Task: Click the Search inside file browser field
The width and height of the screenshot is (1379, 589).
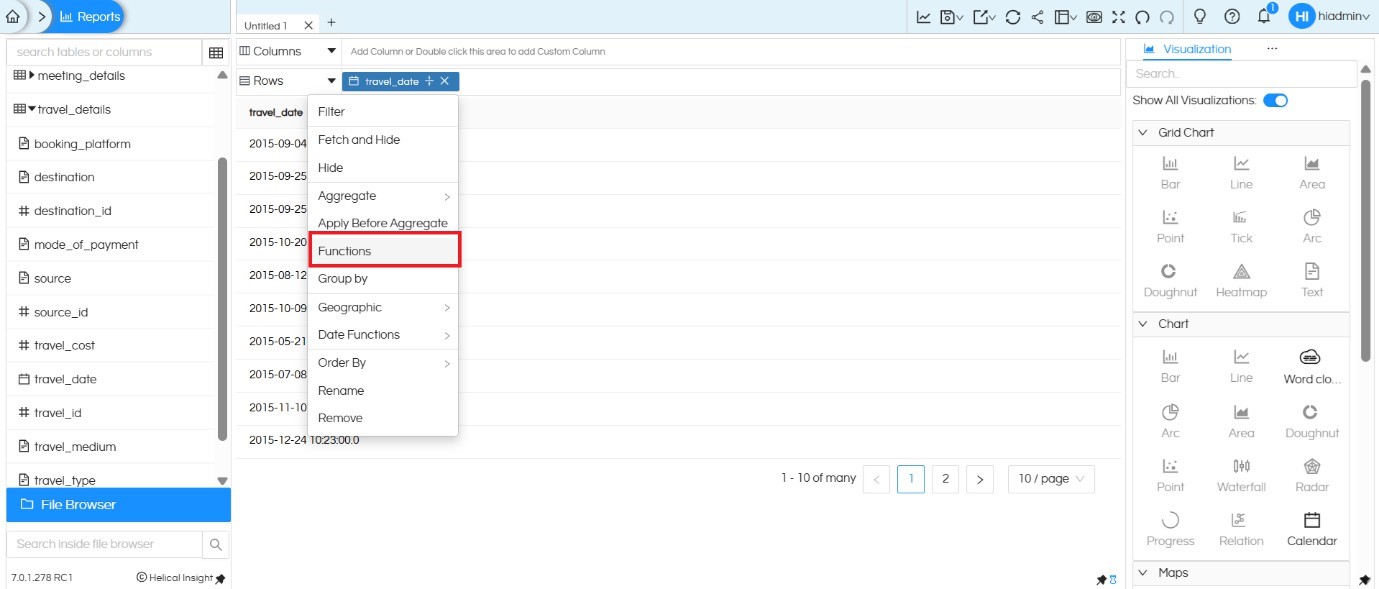Action: [x=104, y=544]
